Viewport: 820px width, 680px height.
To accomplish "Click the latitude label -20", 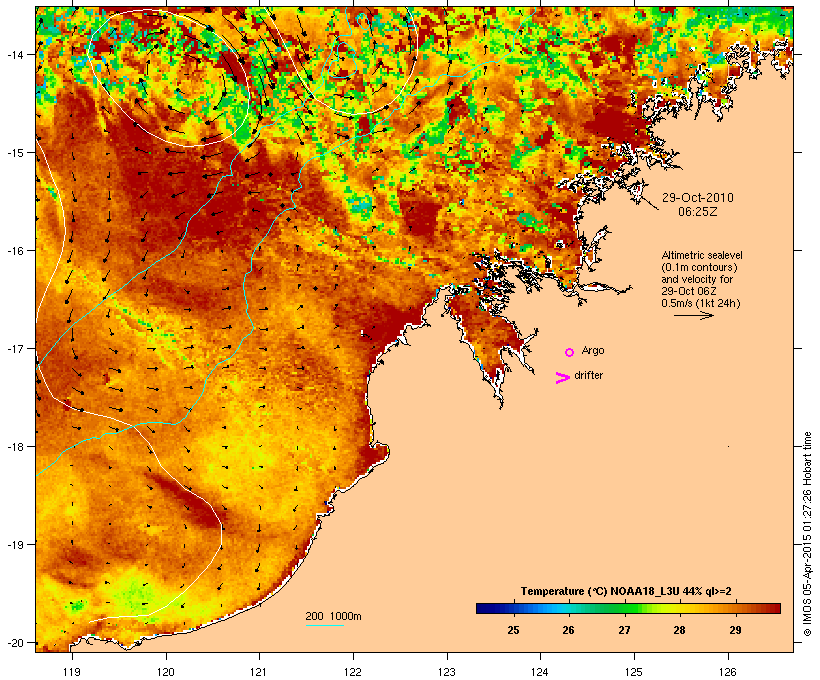I will tap(15, 642).
